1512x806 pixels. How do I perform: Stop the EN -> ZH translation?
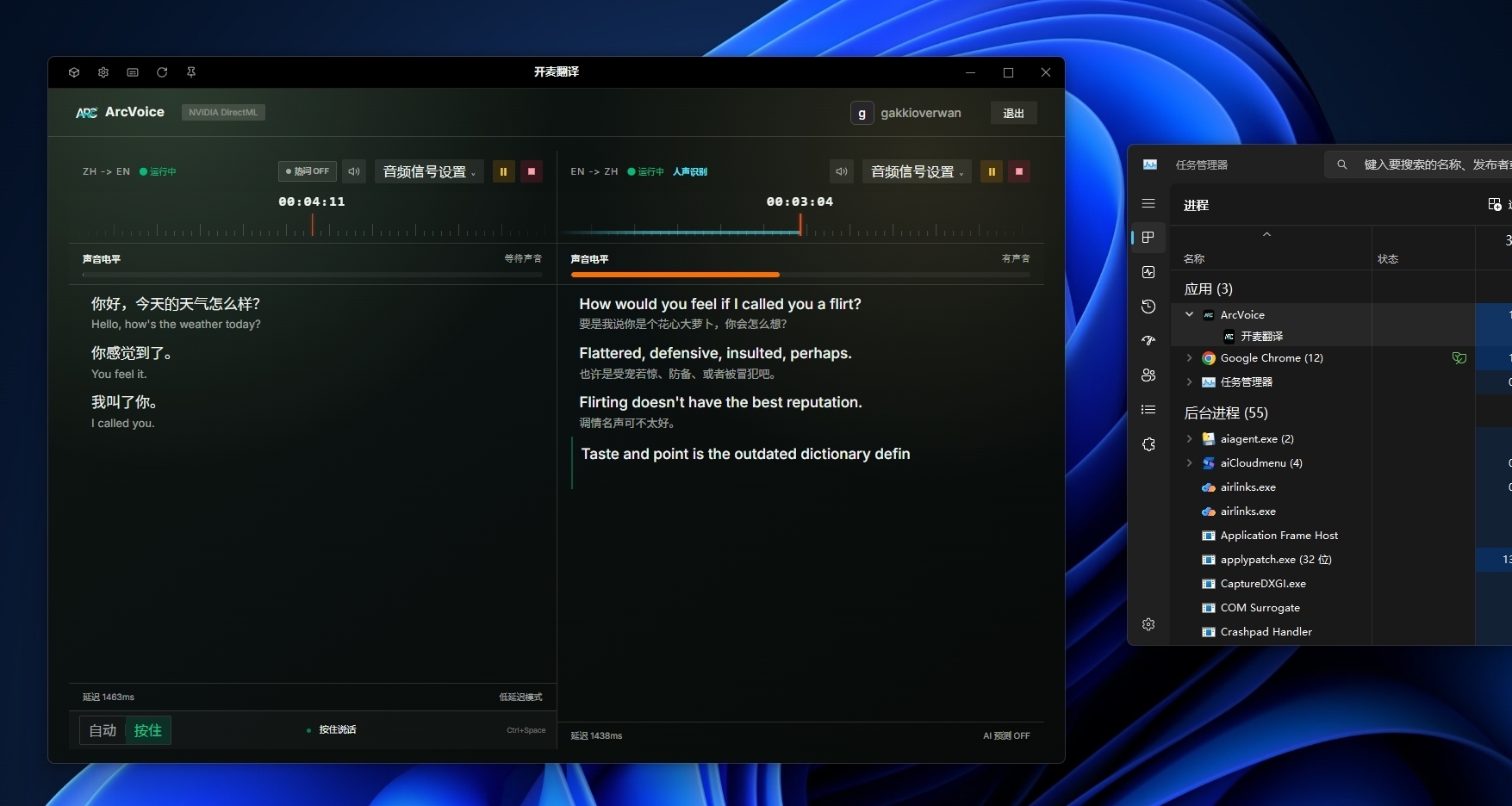point(1019,171)
